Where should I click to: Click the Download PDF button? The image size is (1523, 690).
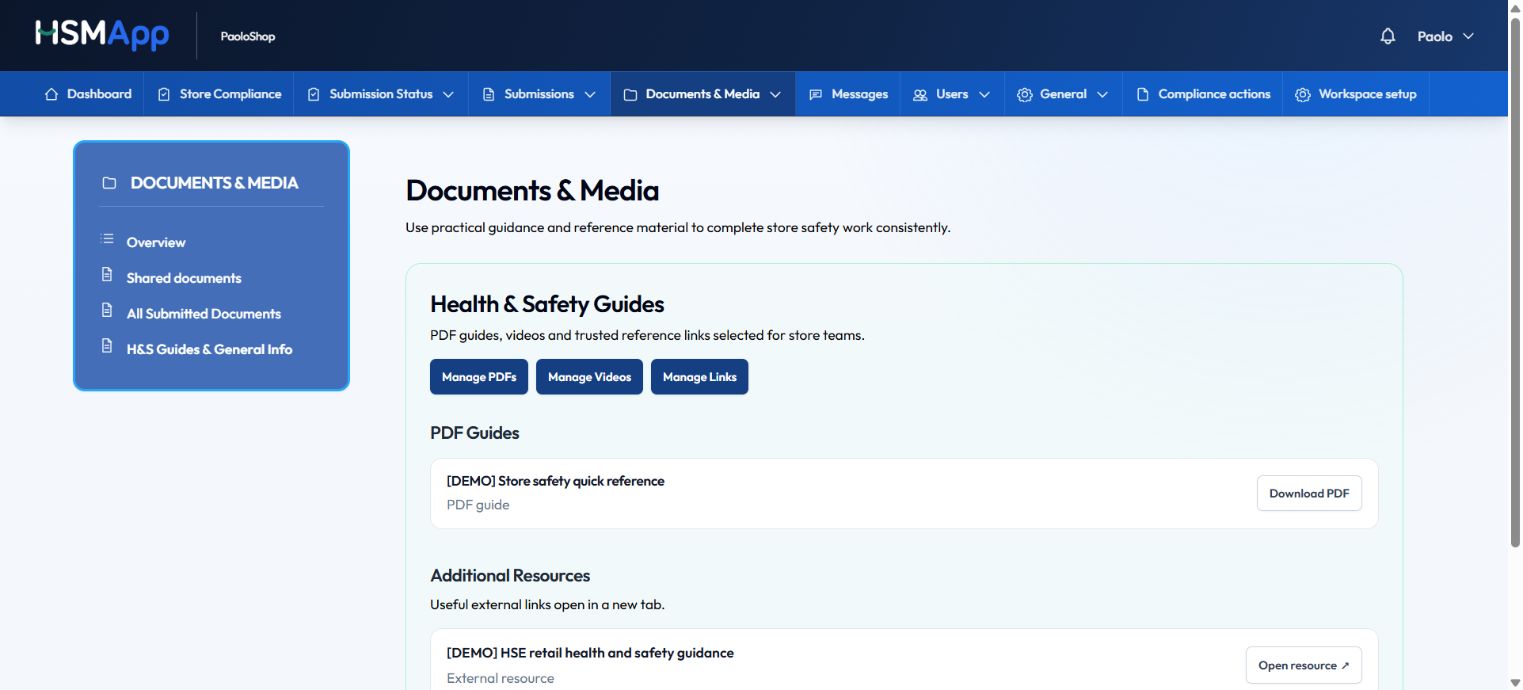point(1309,493)
